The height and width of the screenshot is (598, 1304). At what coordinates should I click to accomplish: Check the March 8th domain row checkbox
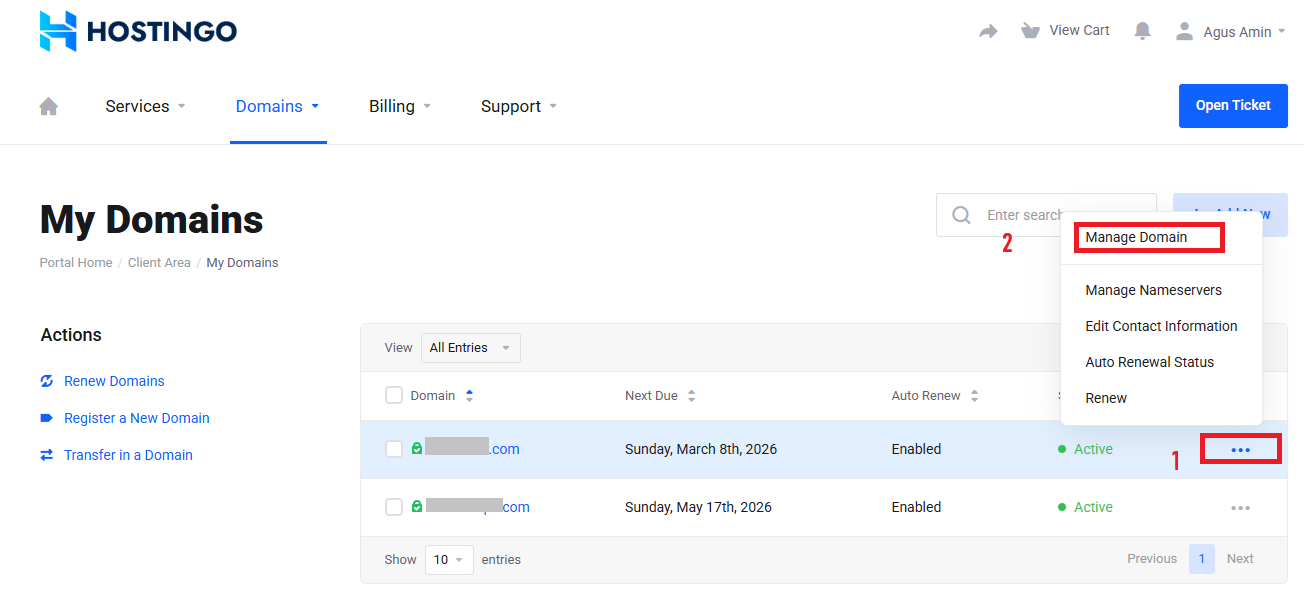click(394, 449)
